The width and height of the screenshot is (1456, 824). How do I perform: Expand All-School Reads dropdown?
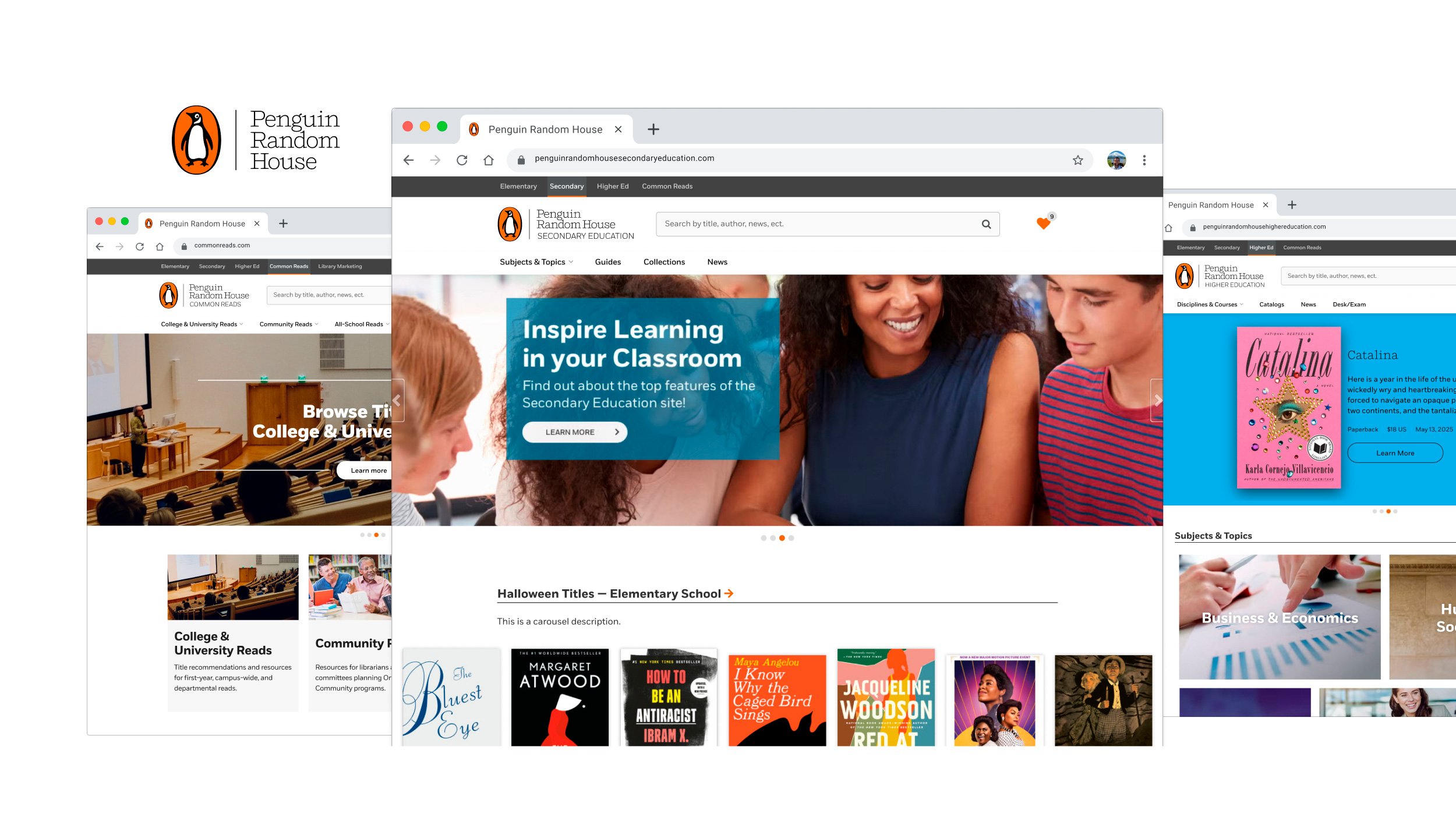click(x=362, y=324)
